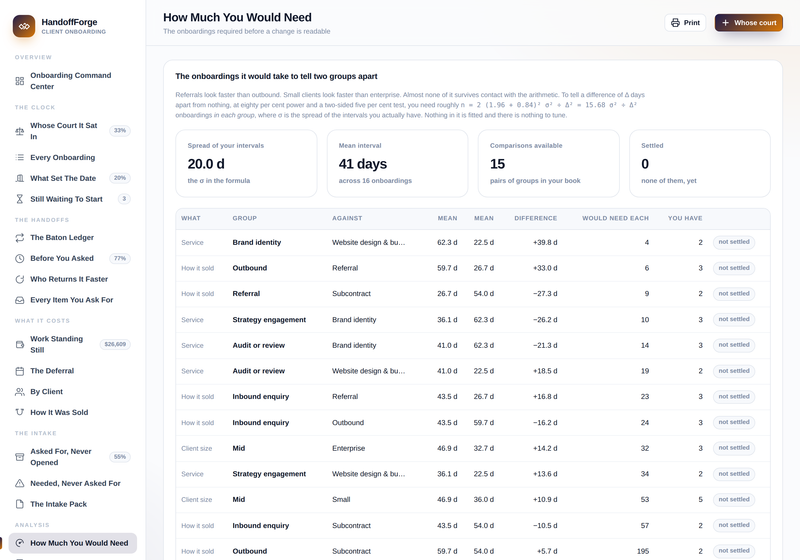Click the archive icon beside Asked For, Never Opened
This screenshot has height=560, width=800.
19,457
